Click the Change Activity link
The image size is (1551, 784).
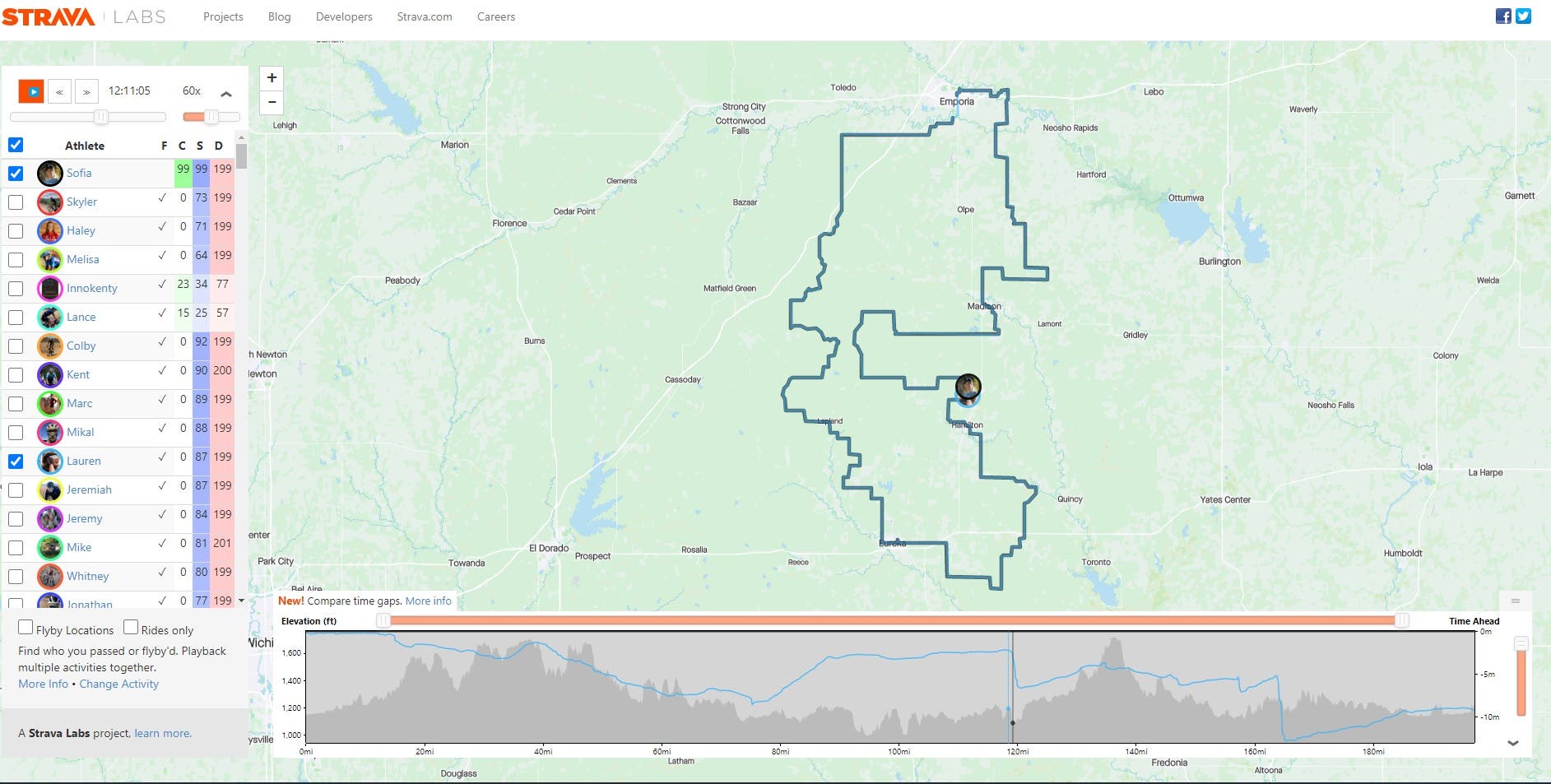pos(118,684)
